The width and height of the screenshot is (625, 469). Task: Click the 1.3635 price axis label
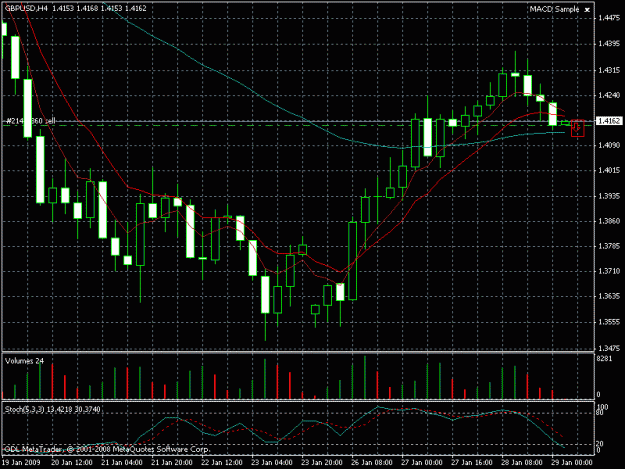(609, 296)
